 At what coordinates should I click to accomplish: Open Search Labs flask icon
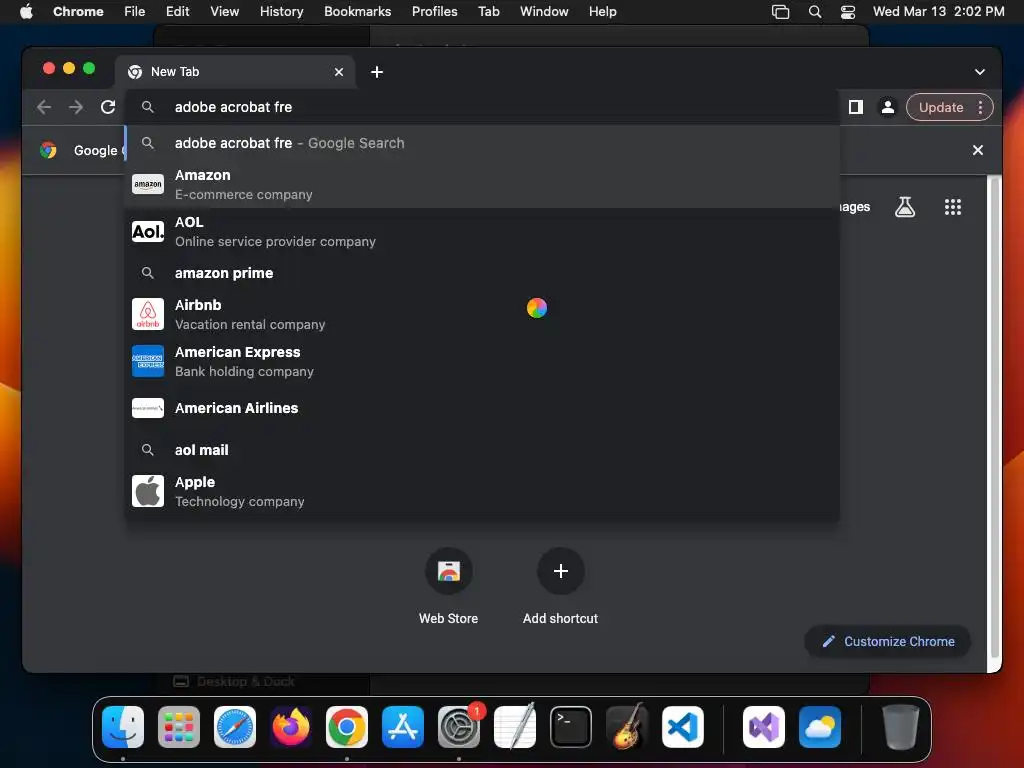point(904,207)
